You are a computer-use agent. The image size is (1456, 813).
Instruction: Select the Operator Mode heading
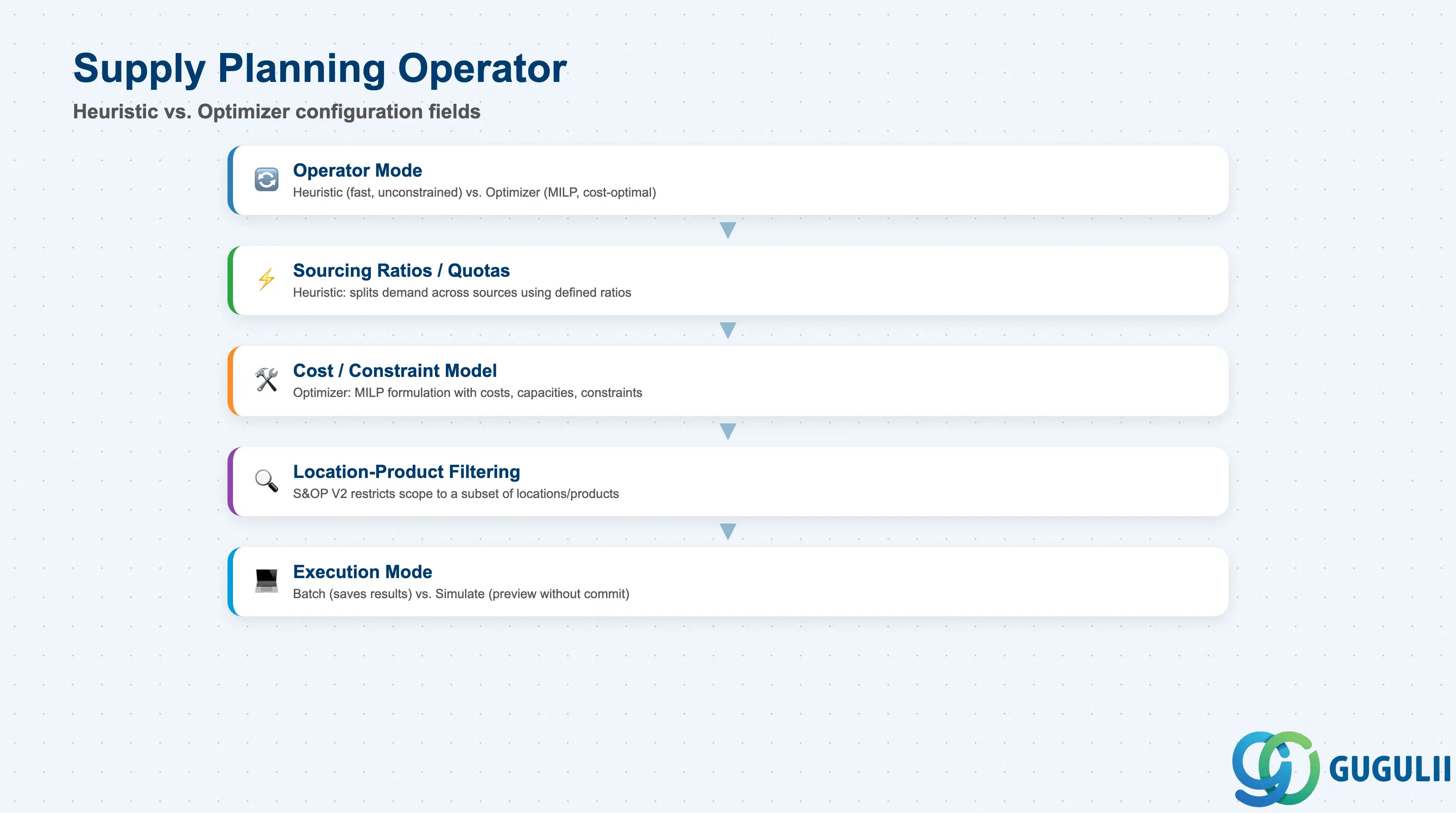(357, 170)
